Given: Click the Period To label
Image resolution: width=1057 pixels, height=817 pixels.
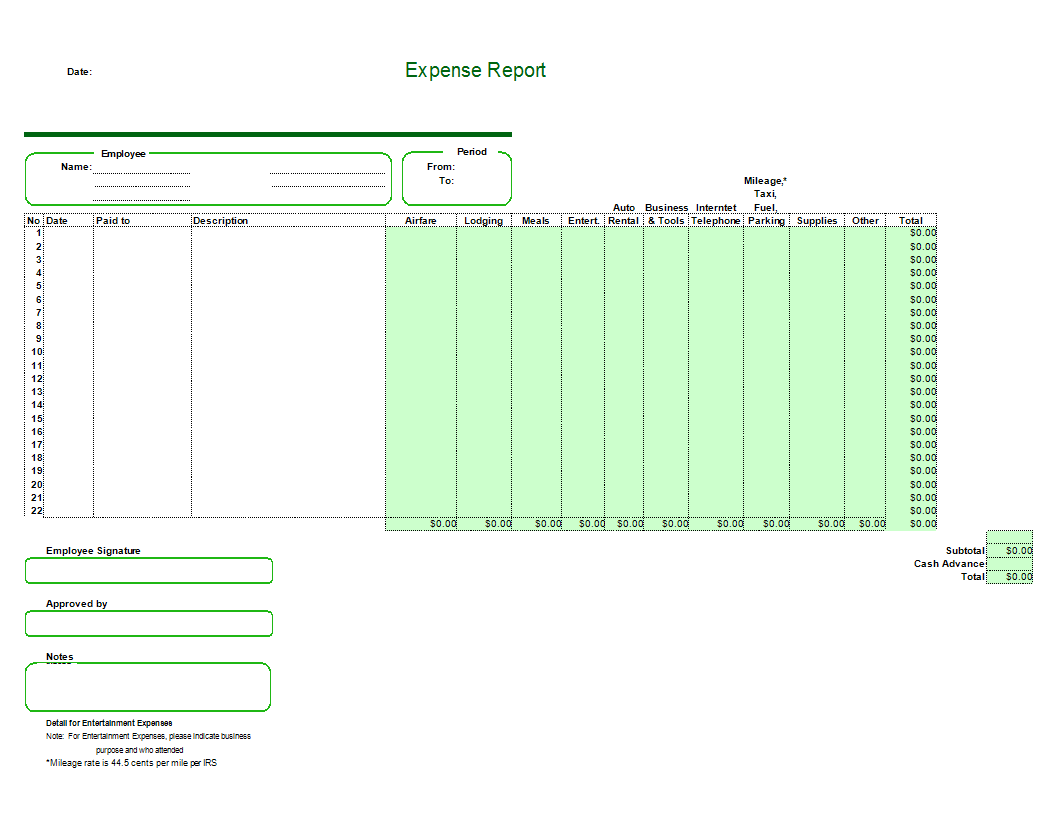Looking at the screenshot, I should point(446,181).
